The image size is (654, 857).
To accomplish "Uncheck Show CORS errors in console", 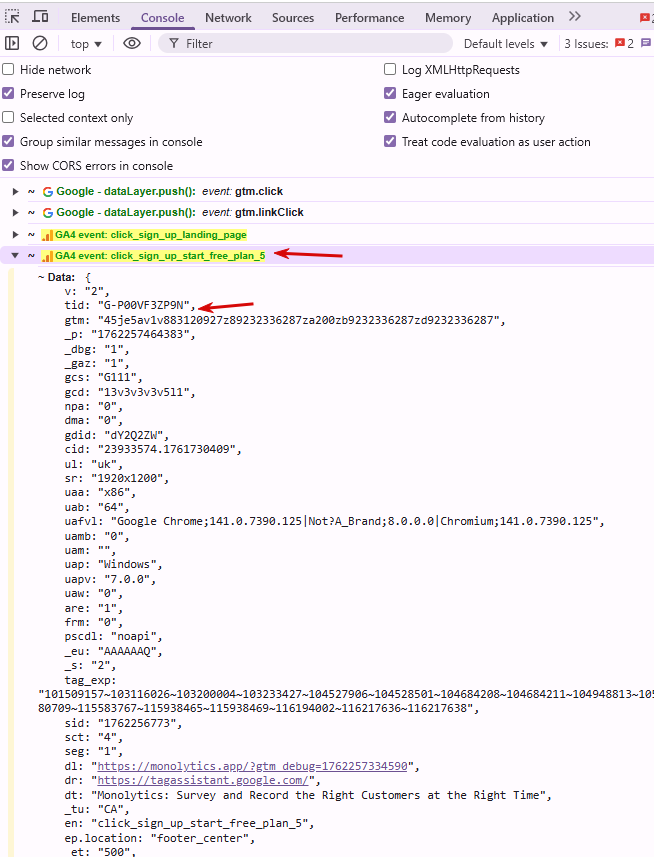I will (8, 165).
